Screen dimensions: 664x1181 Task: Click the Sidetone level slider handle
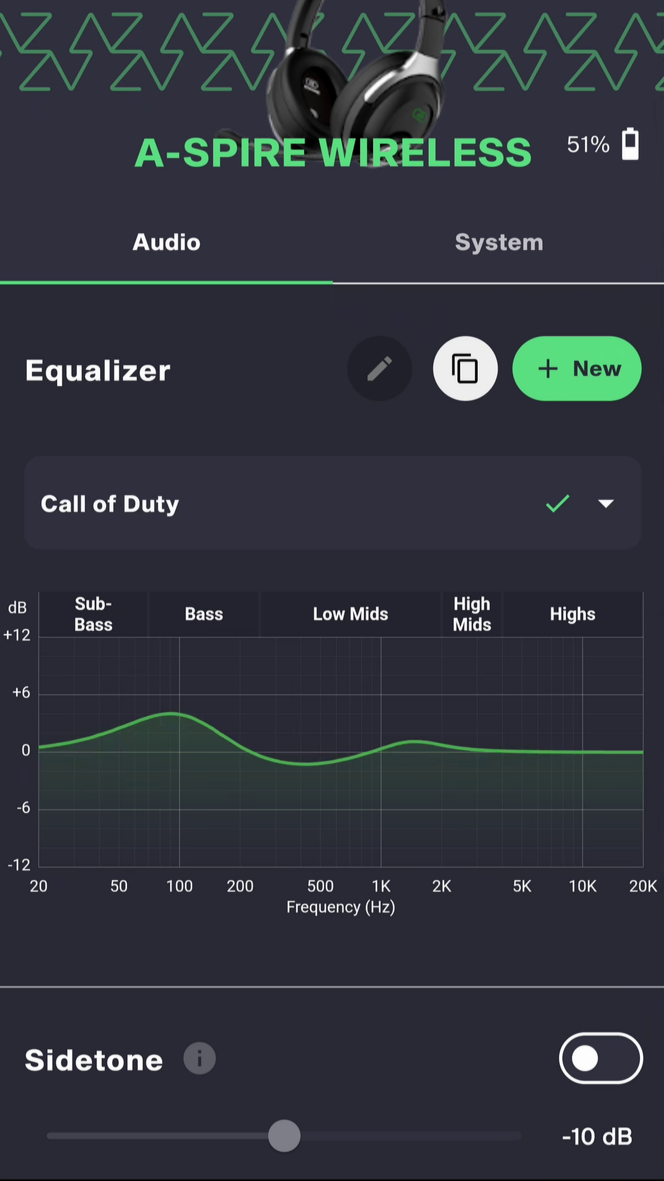tap(284, 1136)
